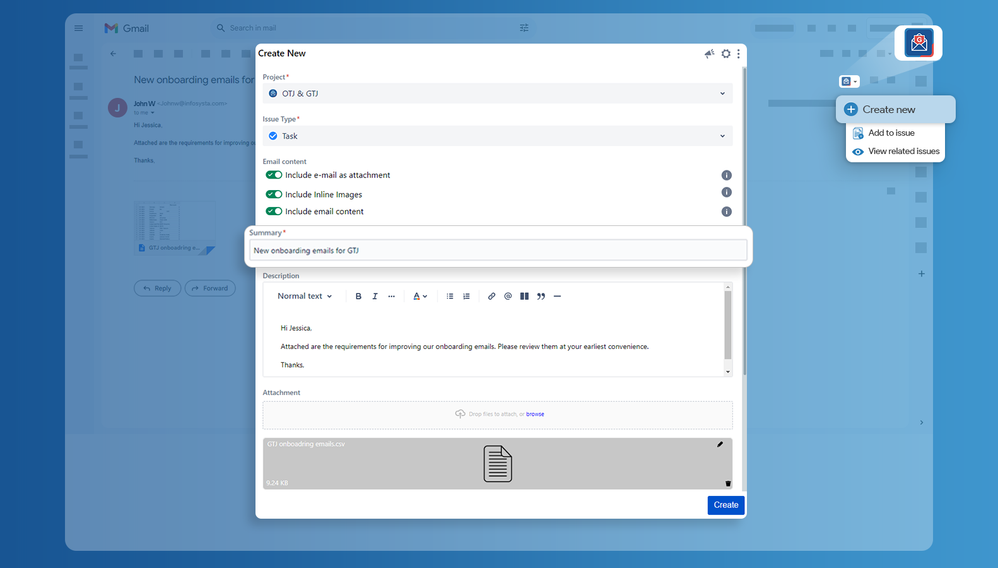Open the text color dropdown
998x568 pixels.
coord(420,296)
